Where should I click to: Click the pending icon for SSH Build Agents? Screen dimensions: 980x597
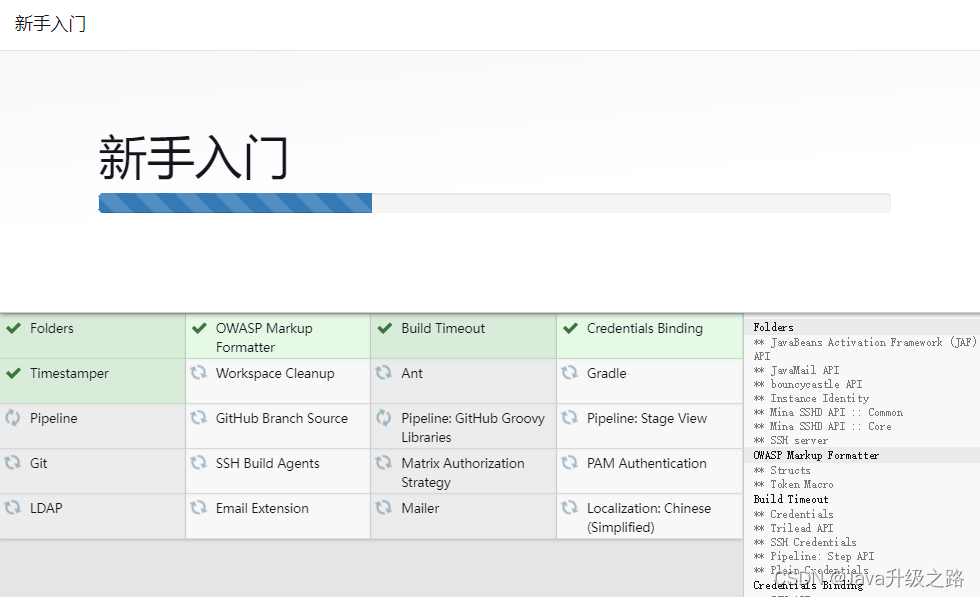199,463
